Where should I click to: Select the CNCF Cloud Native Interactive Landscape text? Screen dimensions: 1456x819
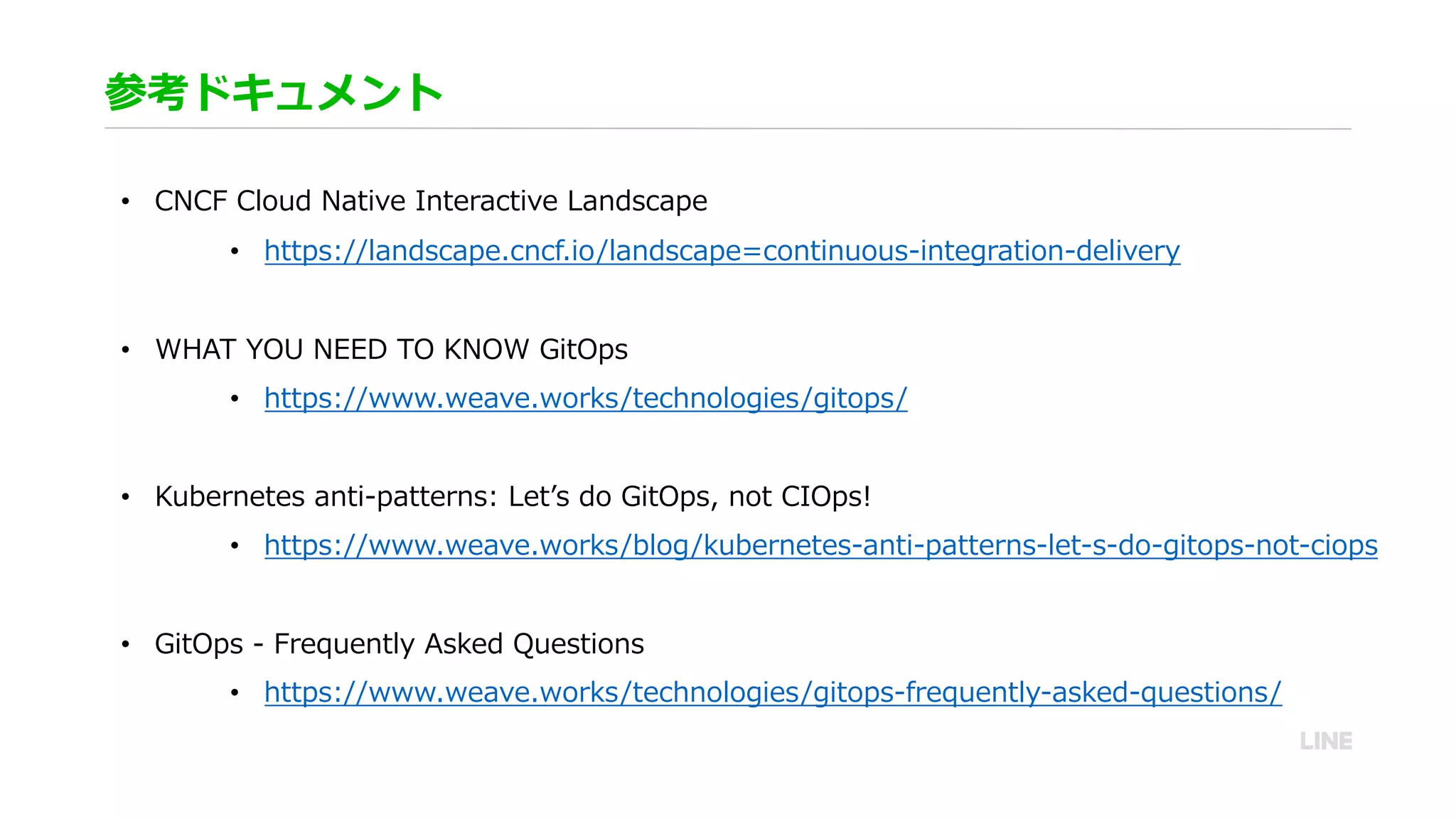click(x=431, y=201)
